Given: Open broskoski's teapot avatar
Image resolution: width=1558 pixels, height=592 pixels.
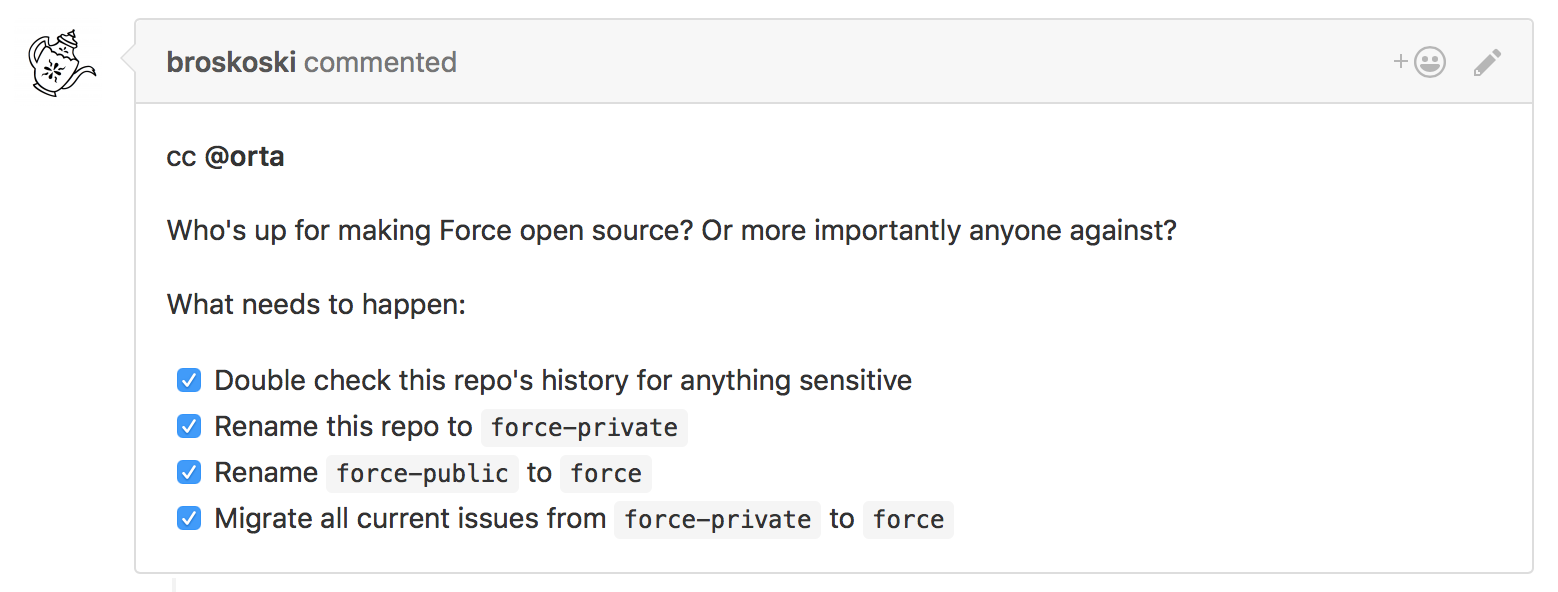Looking at the screenshot, I should tap(60, 63).
